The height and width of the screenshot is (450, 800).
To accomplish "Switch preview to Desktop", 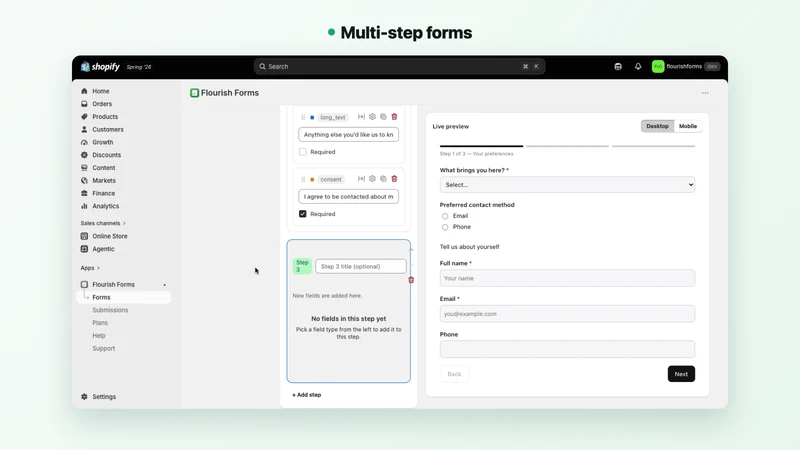I will pyautogui.click(x=657, y=126).
